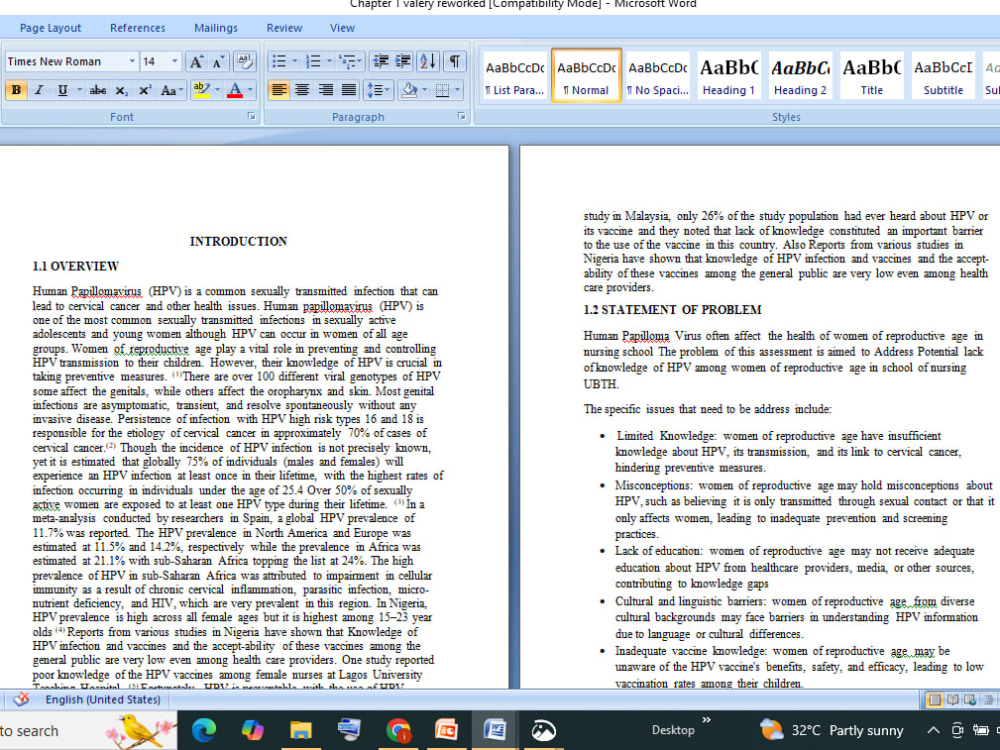Apply the List Paragraph style
The image size is (1000, 750).
(x=515, y=76)
